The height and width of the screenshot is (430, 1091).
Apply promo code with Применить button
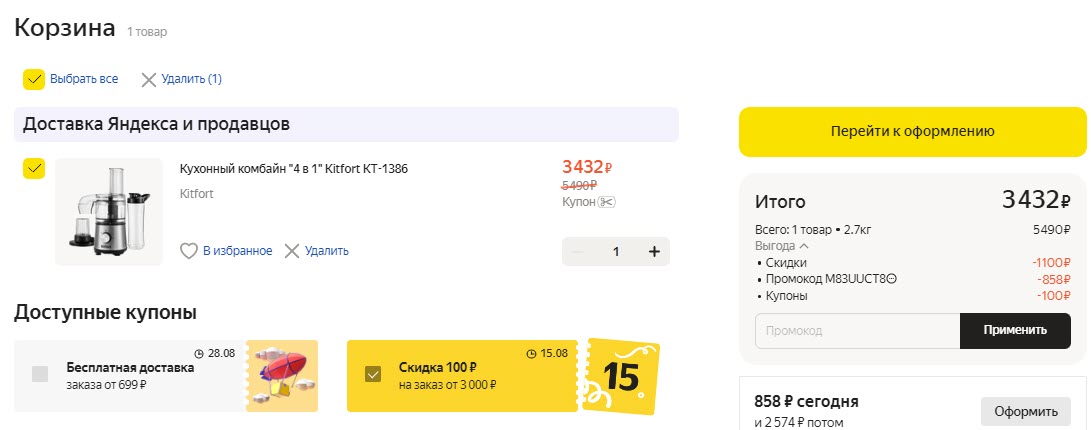[x=1014, y=330]
